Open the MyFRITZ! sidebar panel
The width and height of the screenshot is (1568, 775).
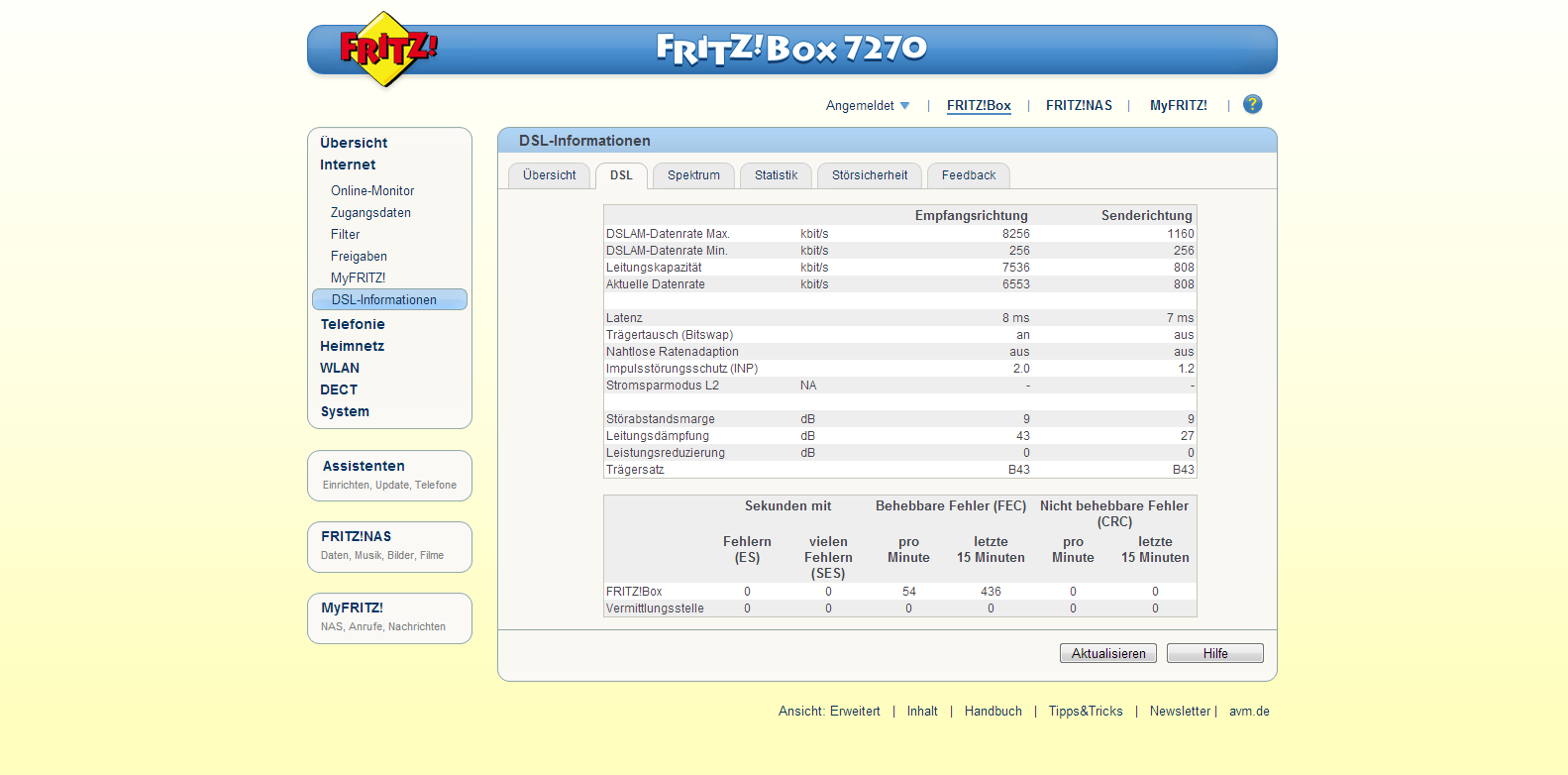pos(389,618)
